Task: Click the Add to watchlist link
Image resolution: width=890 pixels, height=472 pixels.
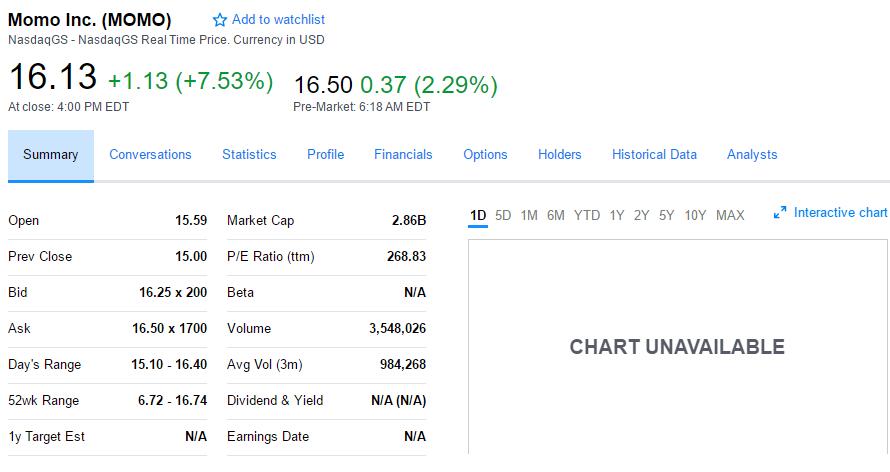Action: (278, 20)
